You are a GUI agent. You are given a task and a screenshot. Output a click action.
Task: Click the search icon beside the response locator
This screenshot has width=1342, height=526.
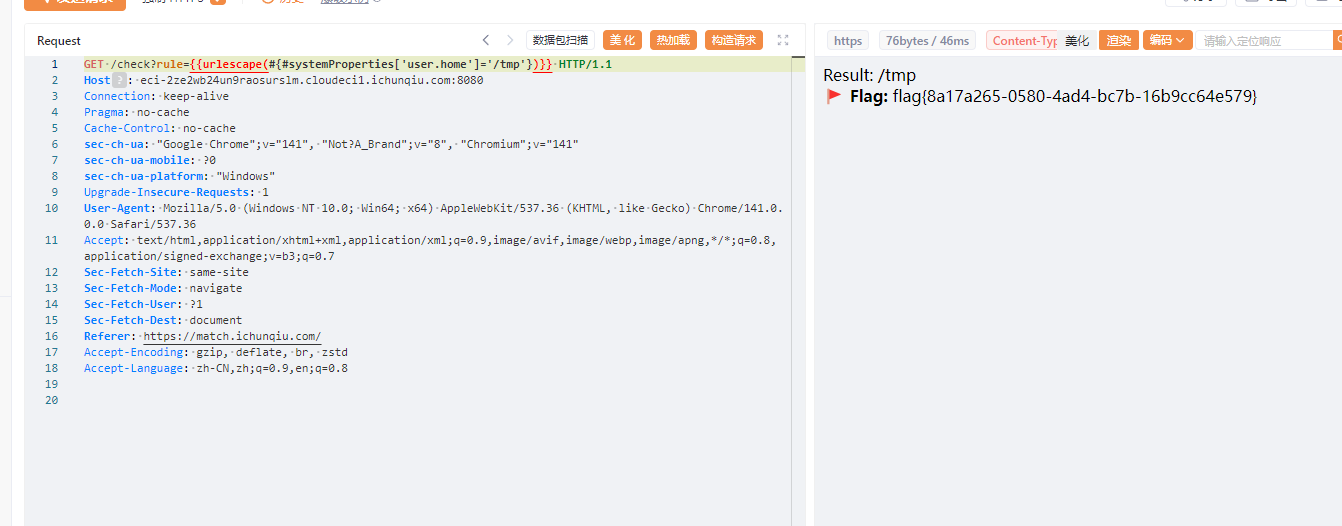[1337, 40]
